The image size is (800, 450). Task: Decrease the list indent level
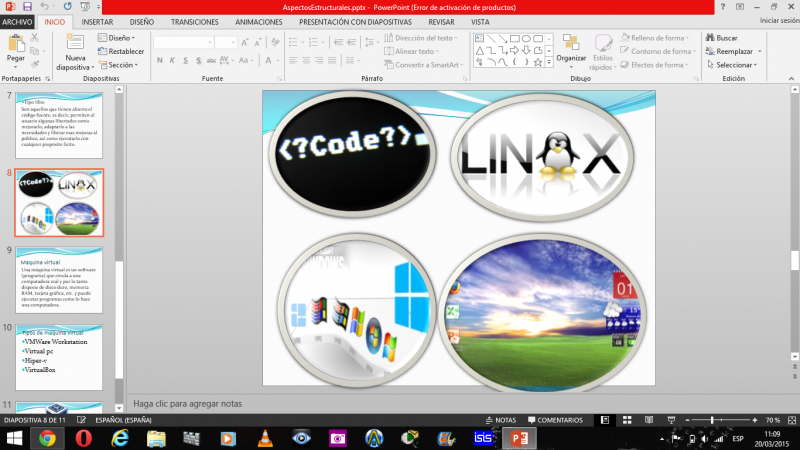click(338, 42)
